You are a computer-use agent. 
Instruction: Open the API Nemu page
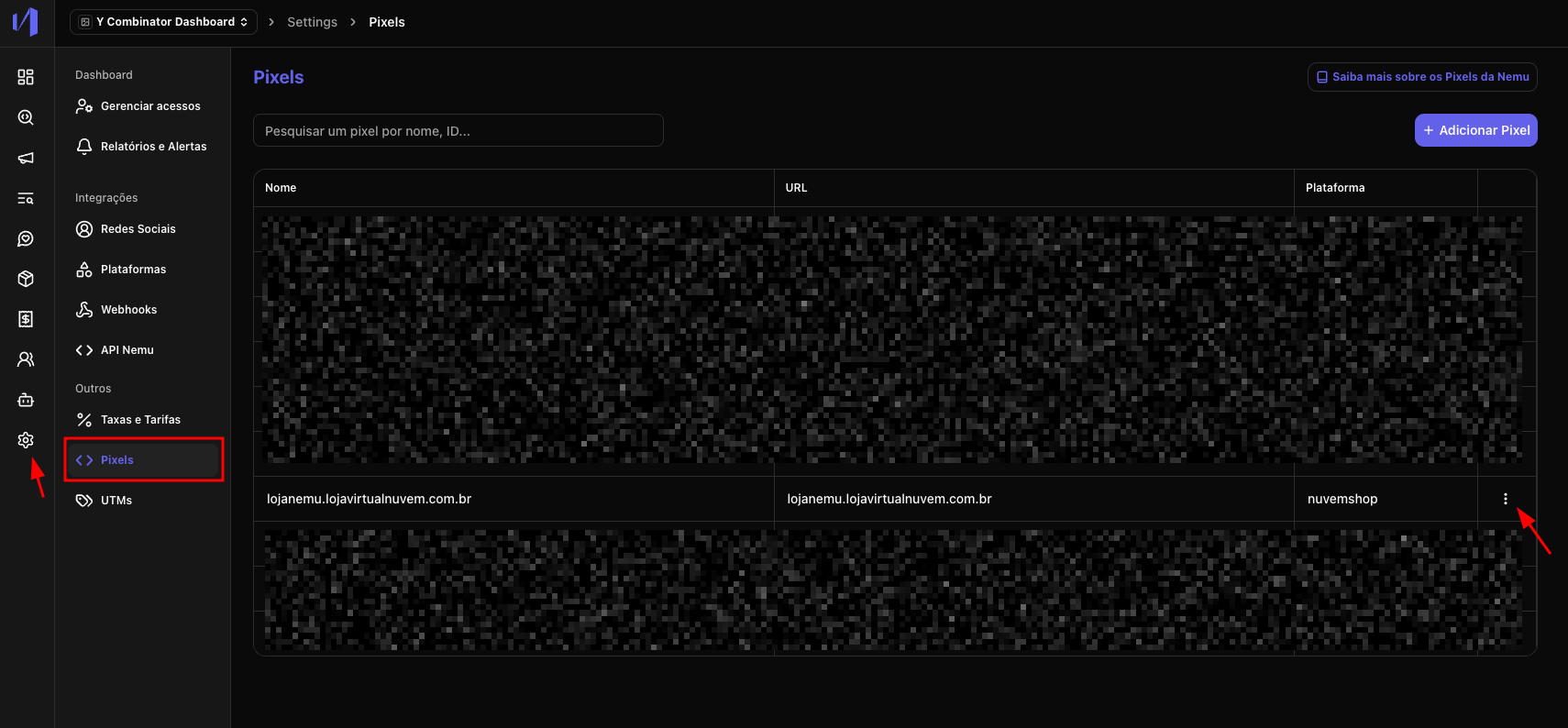click(142, 350)
